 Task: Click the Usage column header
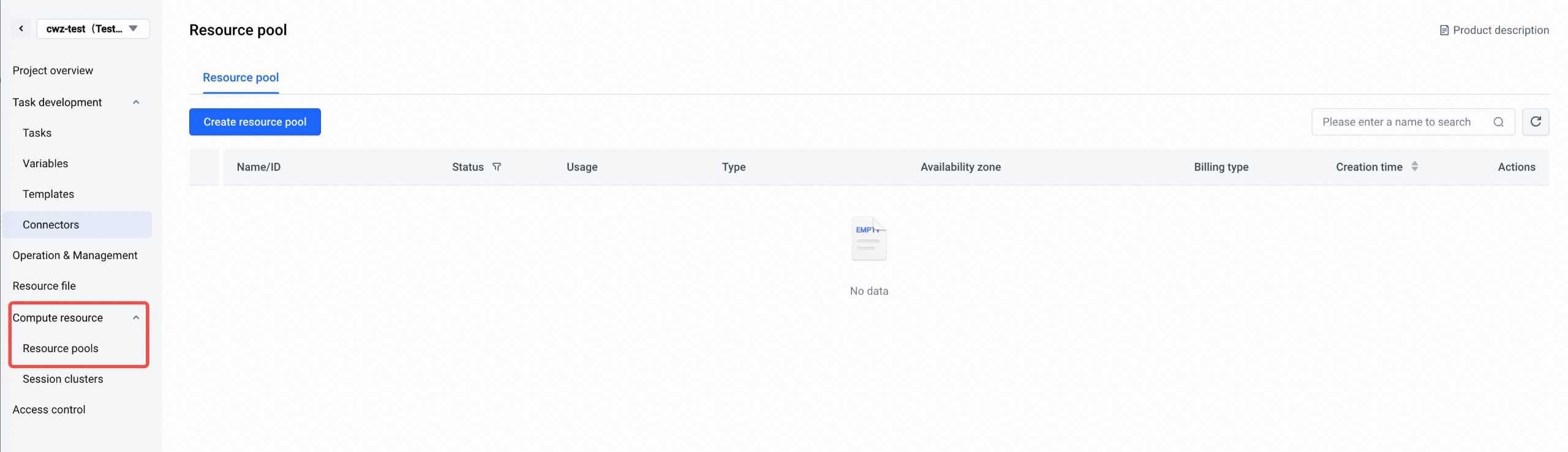(582, 167)
